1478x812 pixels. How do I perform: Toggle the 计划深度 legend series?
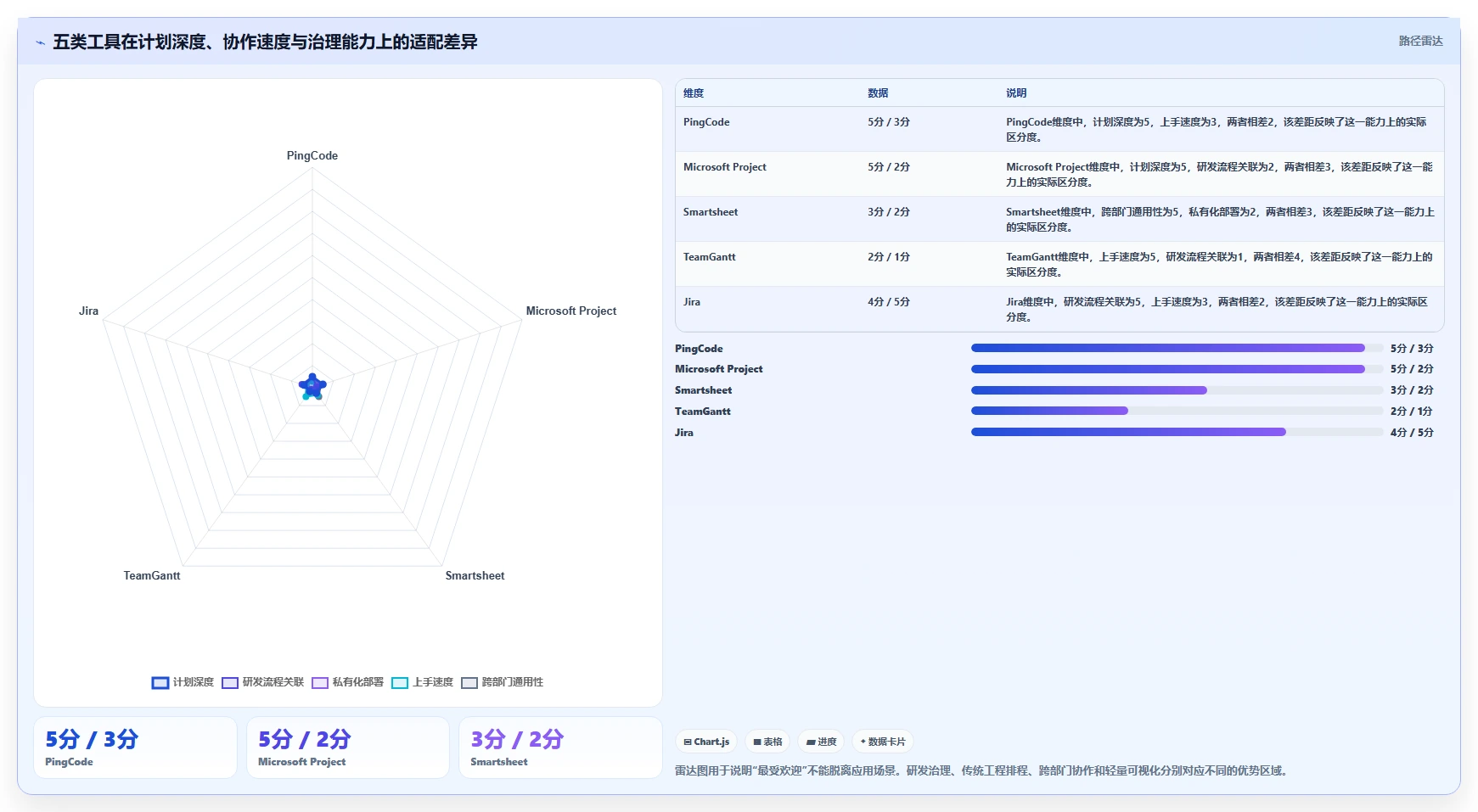183,682
